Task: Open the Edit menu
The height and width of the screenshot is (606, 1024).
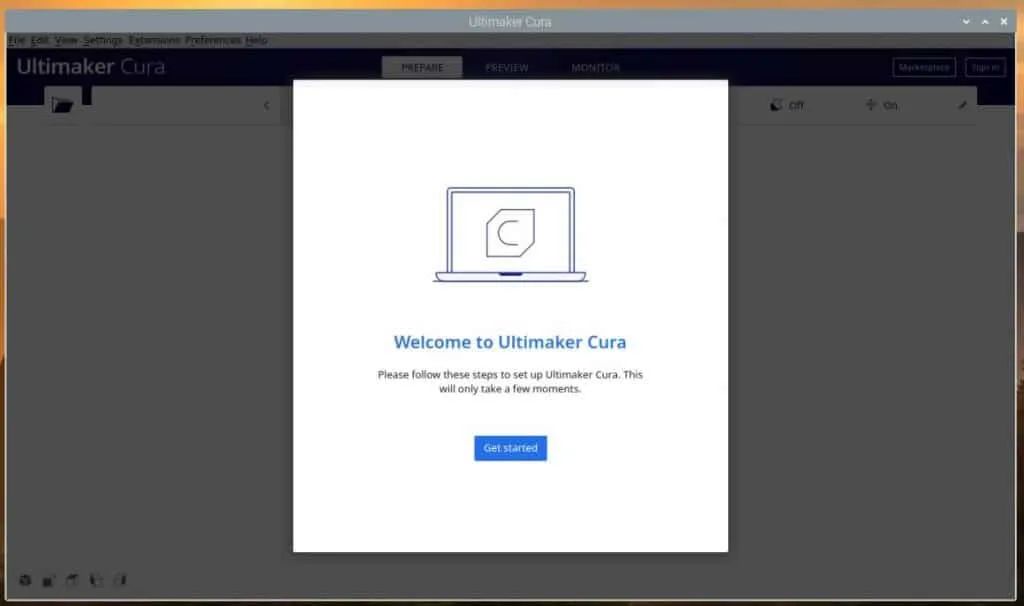Action: [40, 40]
